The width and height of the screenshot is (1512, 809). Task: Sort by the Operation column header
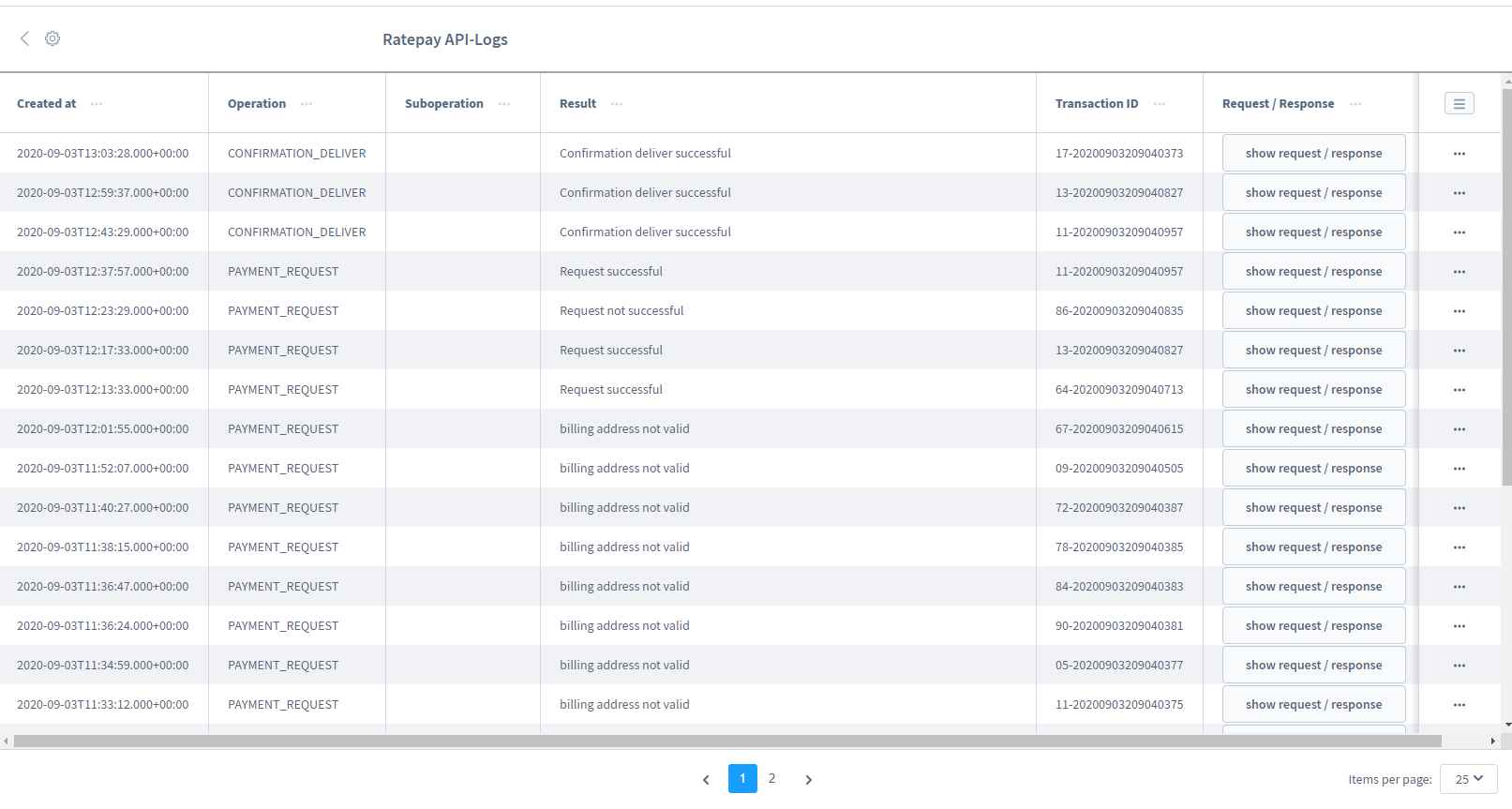257,103
